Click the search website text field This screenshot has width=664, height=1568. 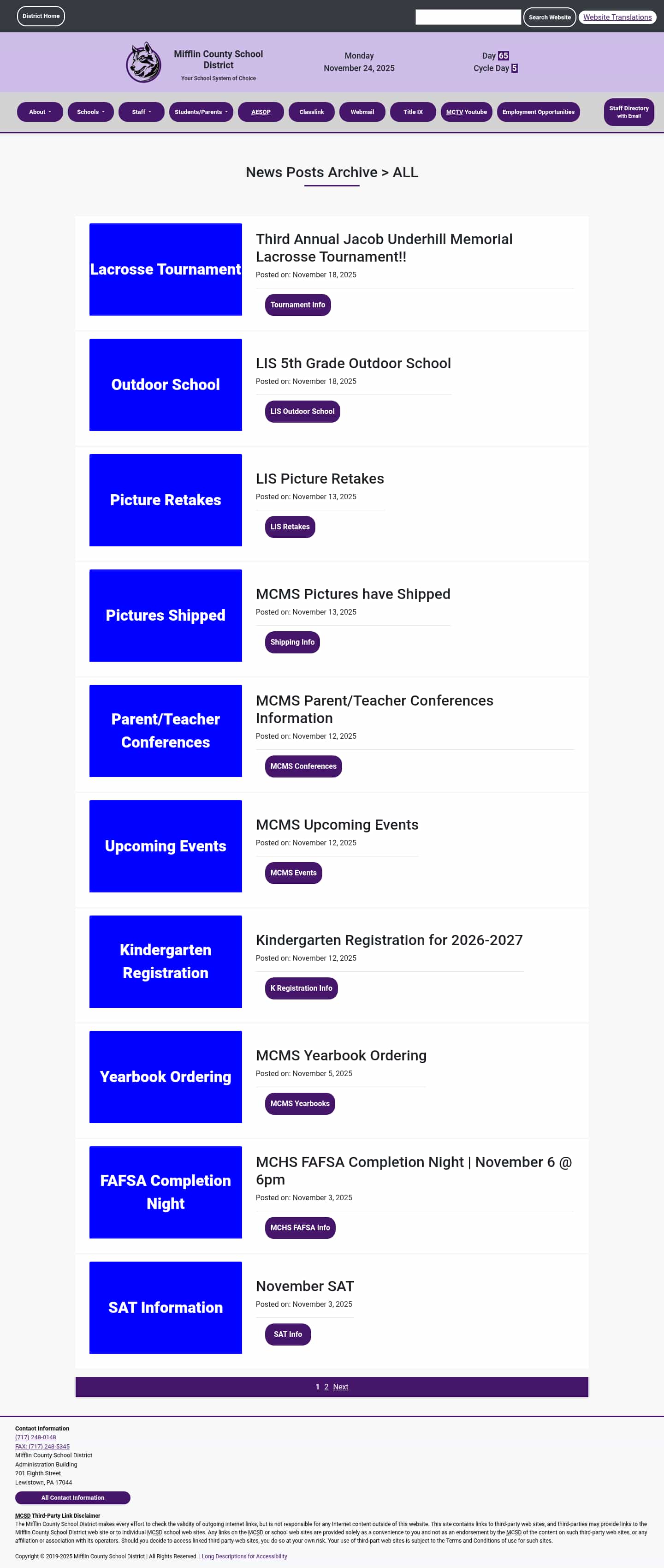[x=468, y=17]
